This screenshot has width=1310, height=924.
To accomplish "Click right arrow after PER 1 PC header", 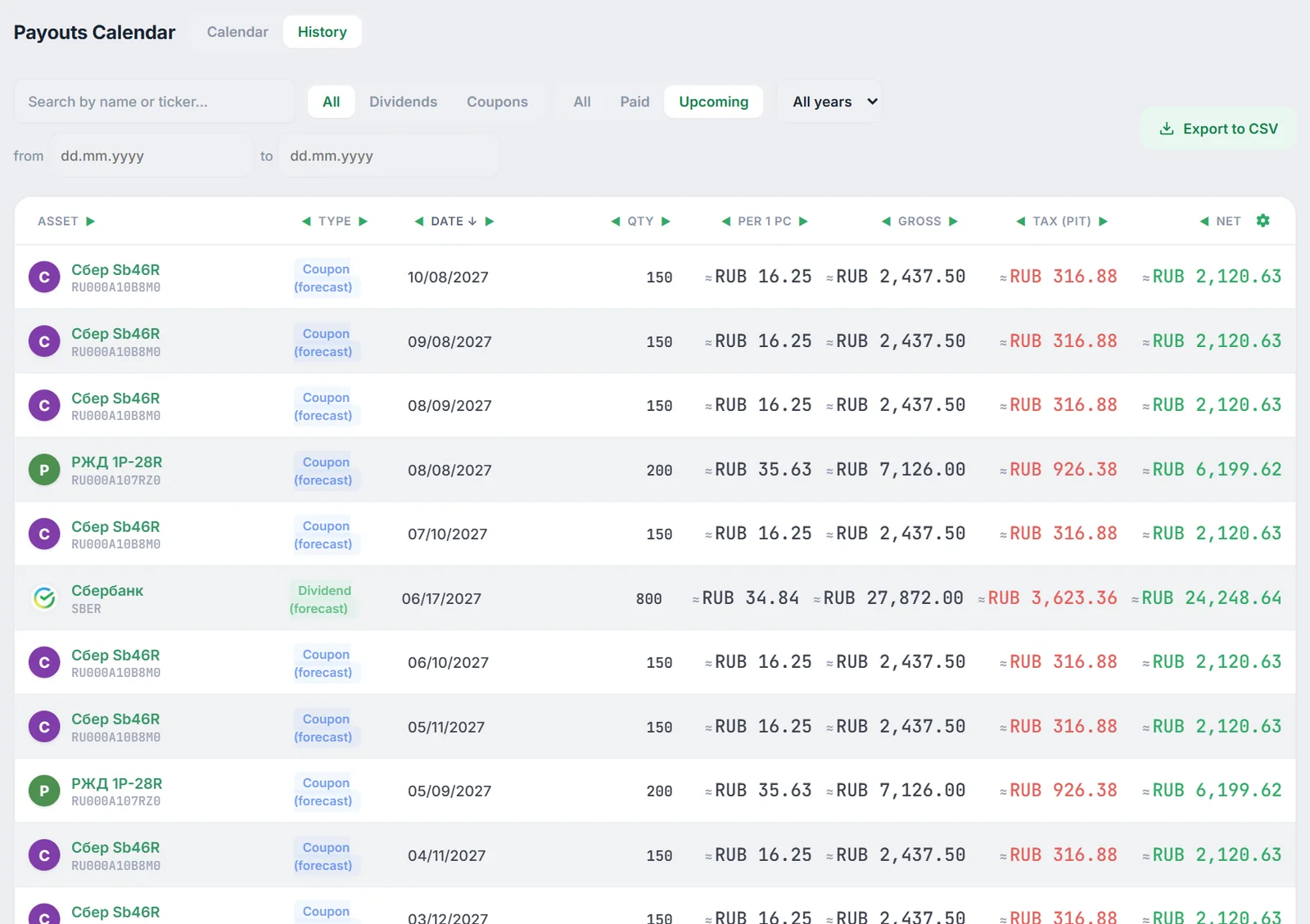I will point(803,221).
